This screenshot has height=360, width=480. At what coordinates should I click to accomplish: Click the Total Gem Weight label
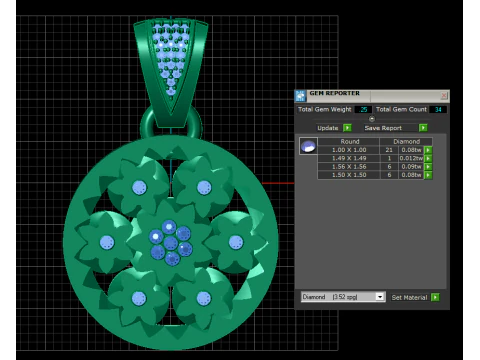click(x=325, y=109)
